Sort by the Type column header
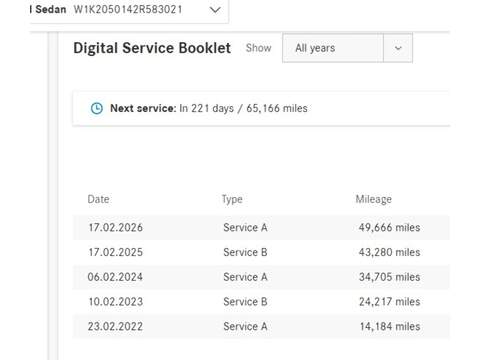480x360 pixels. click(232, 199)
